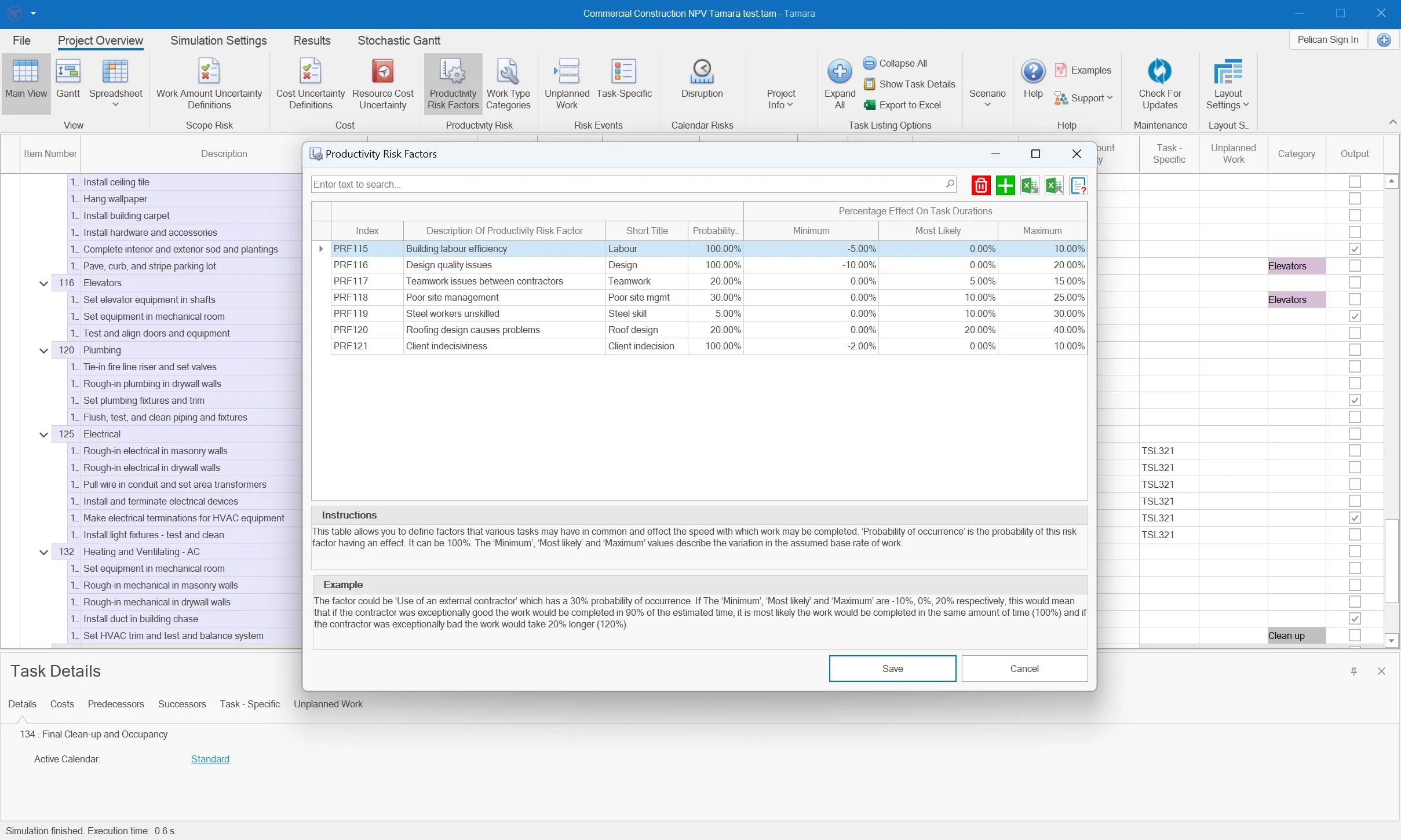Open the Standard calendar link

[x=210, y=759]
